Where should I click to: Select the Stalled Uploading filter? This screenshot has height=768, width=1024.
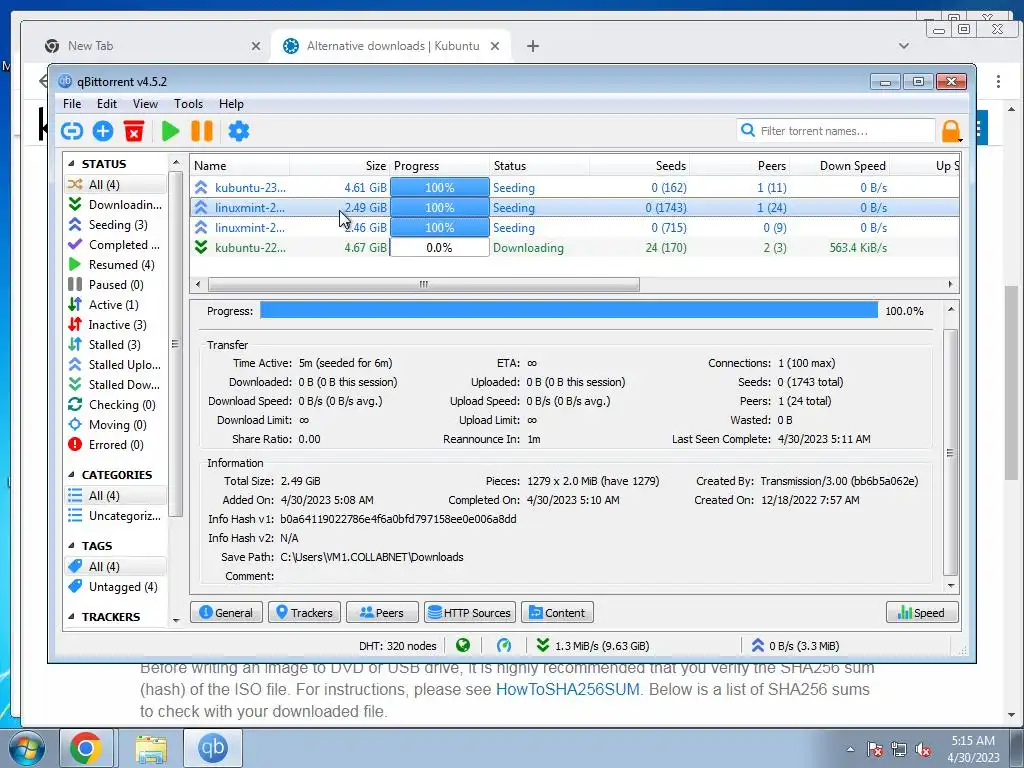(116, 365)
